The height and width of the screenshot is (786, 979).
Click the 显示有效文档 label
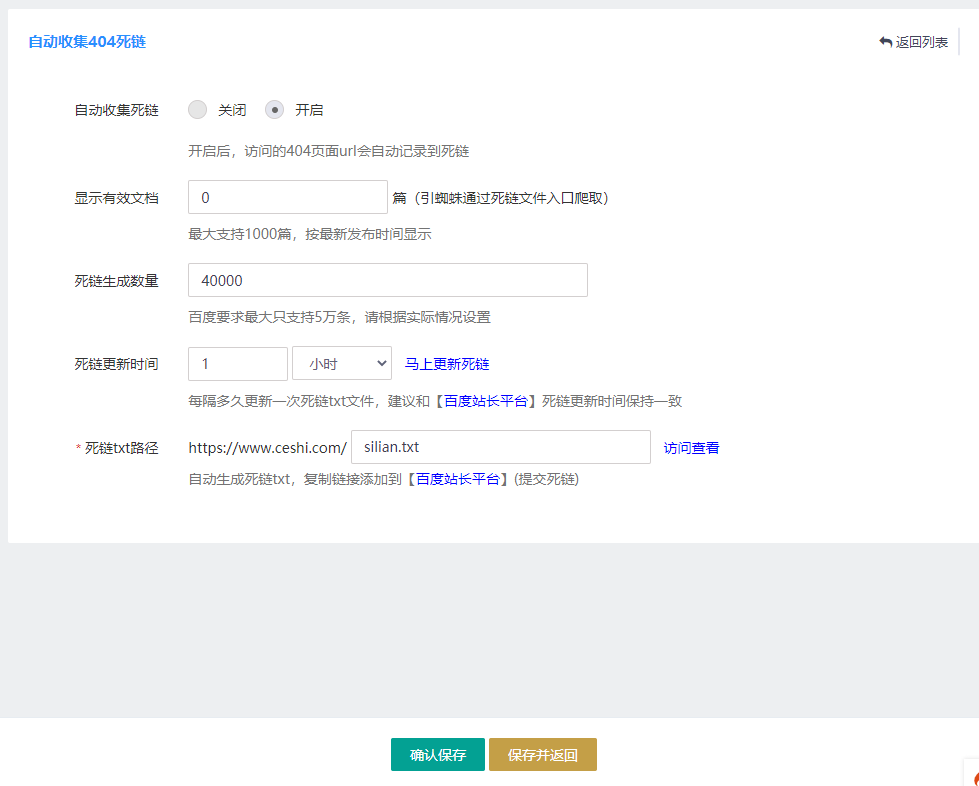117,198
